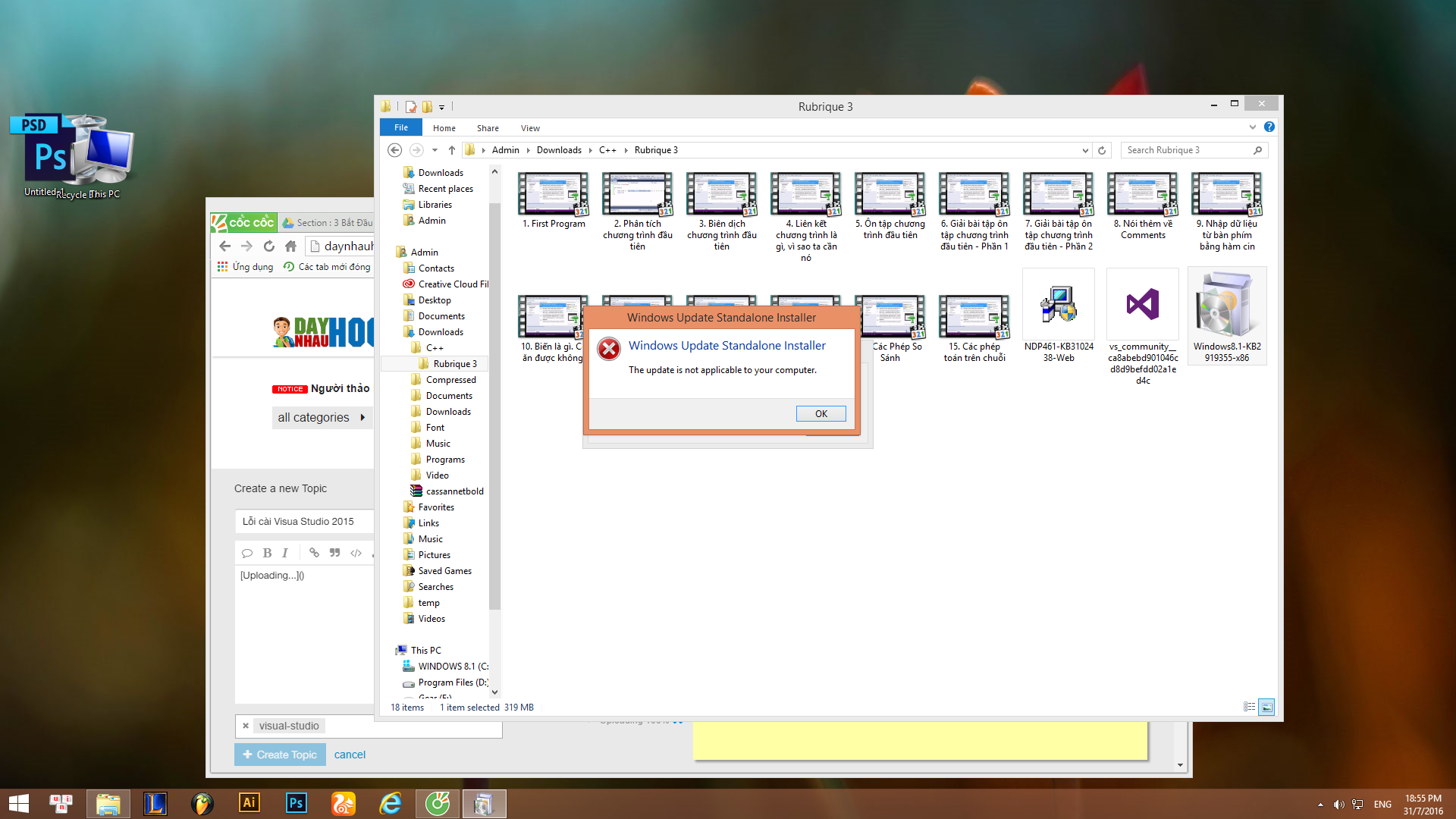1456x819 pixels.
Task: Select the 1. First Program video thumbnail
Action: 554,200
